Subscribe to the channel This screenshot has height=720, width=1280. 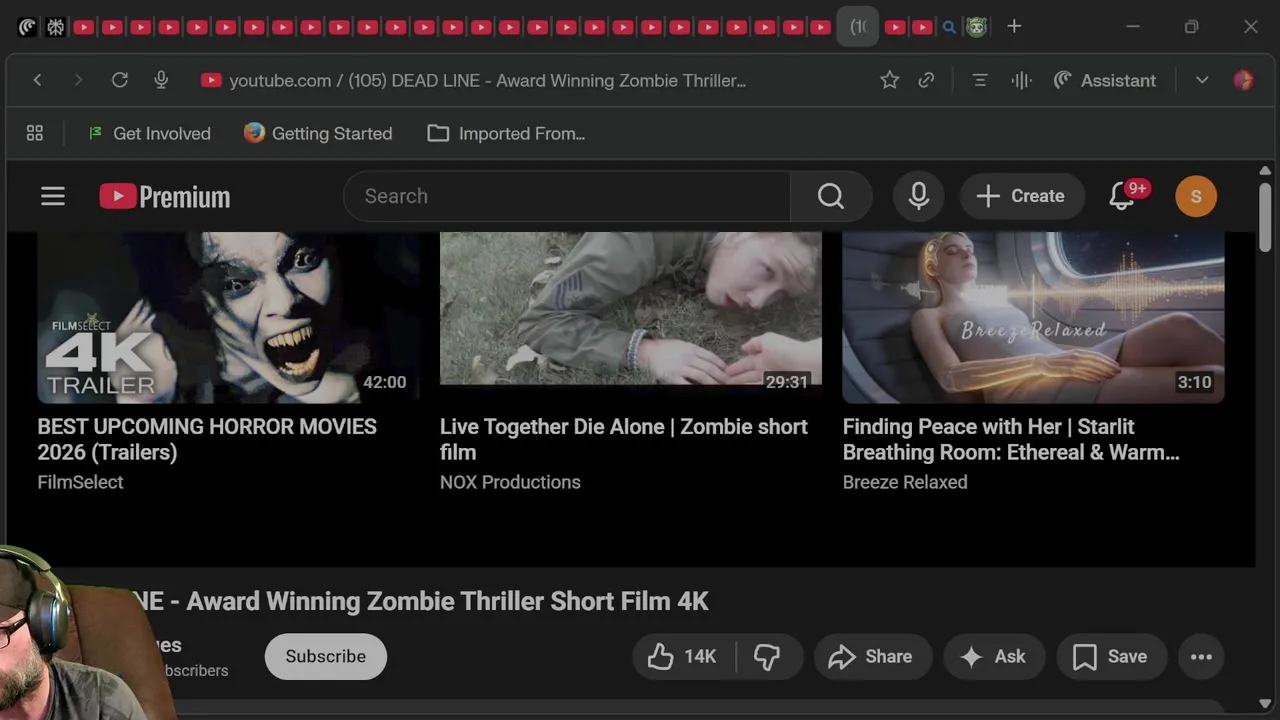[326, 656]
